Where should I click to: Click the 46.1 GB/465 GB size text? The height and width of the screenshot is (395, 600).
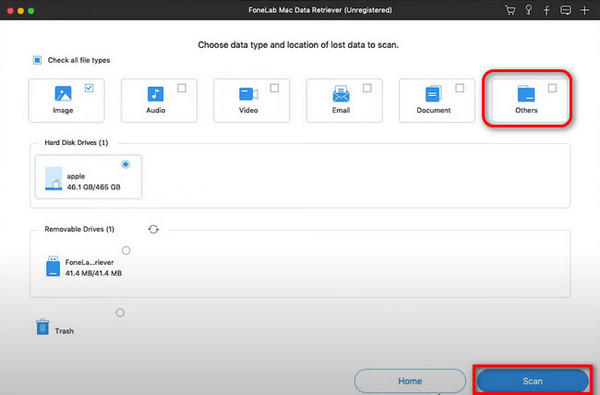tap(94, 187)
